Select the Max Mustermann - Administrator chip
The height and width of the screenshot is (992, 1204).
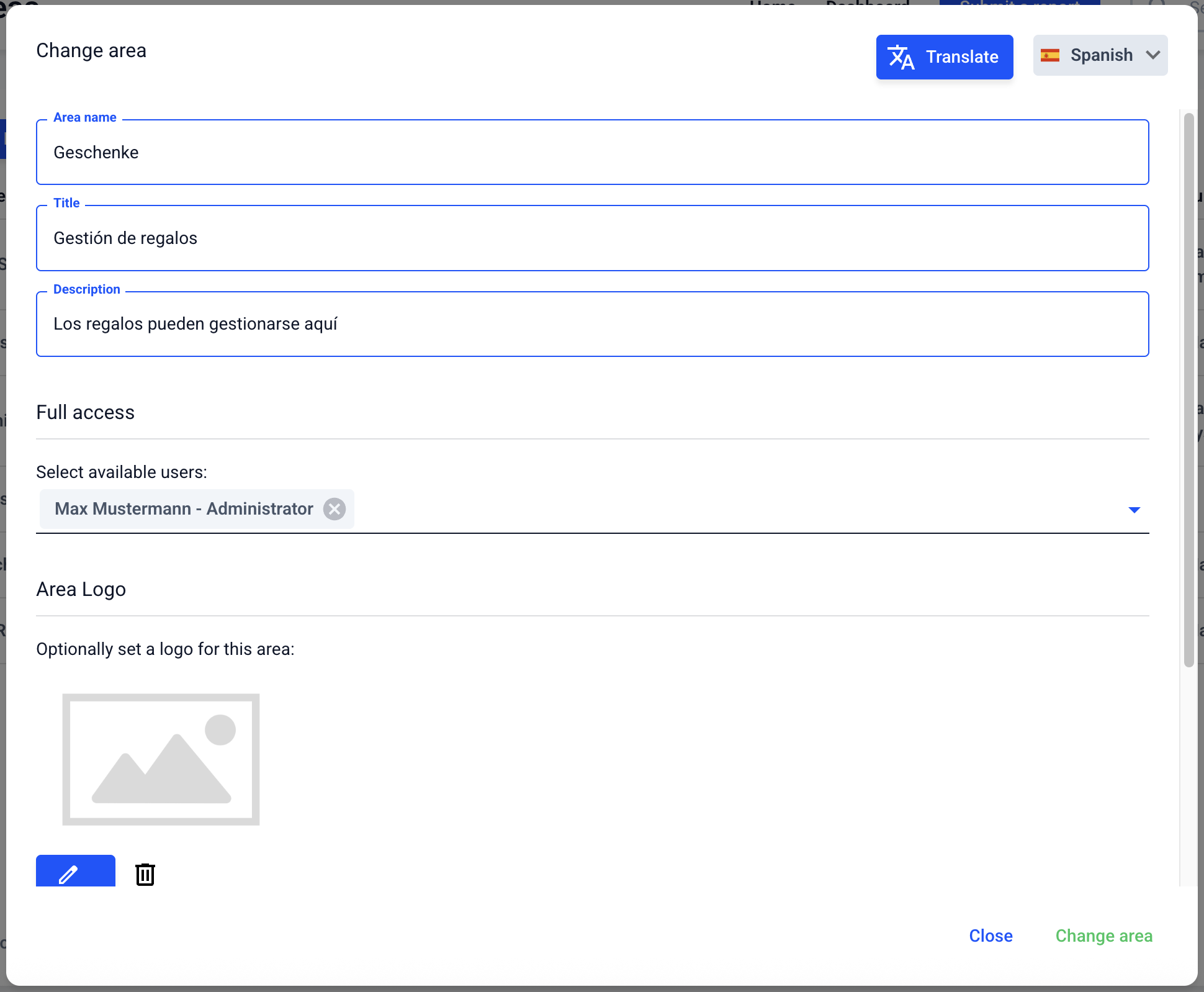[184, 509]
